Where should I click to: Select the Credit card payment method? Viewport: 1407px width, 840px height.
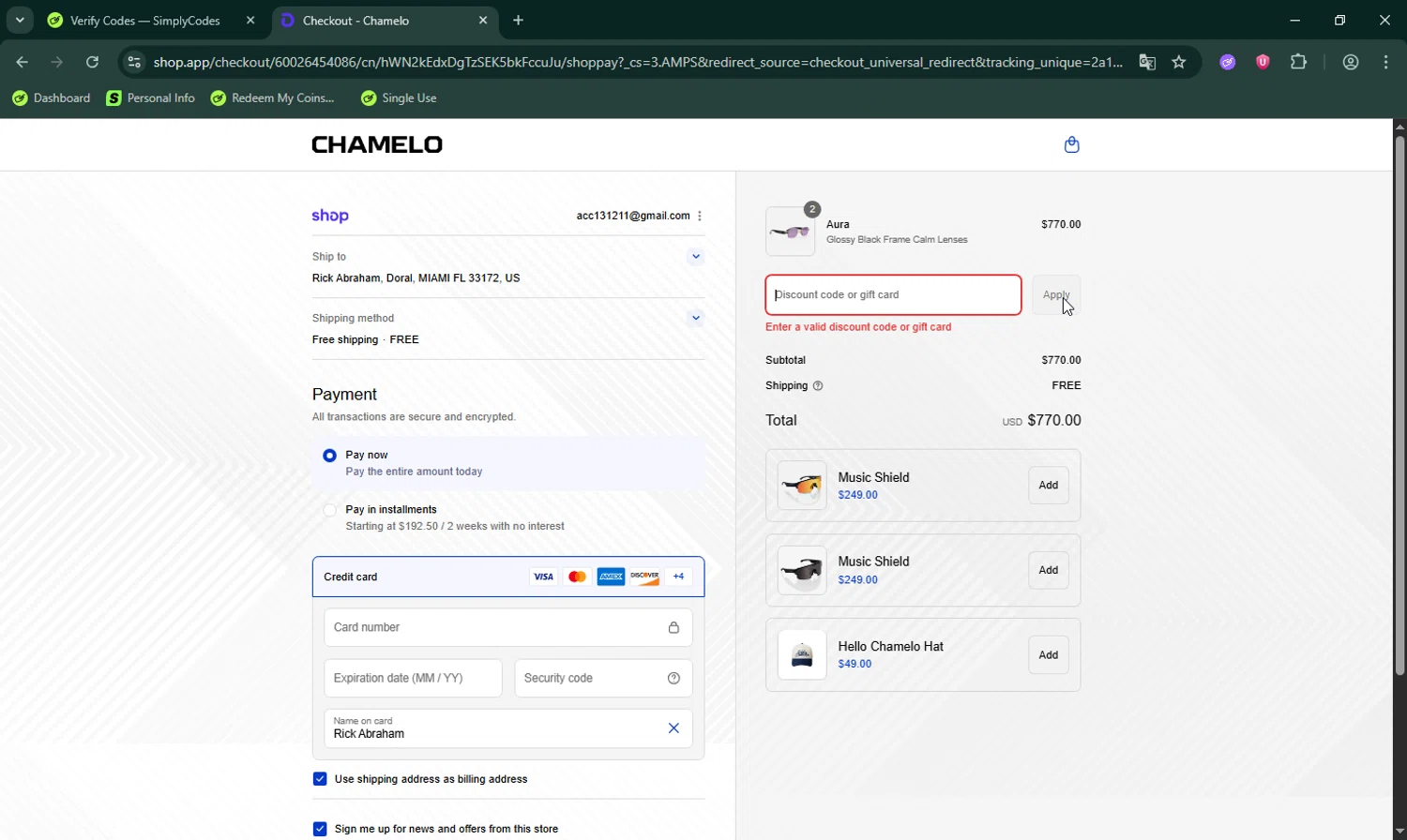508,577
